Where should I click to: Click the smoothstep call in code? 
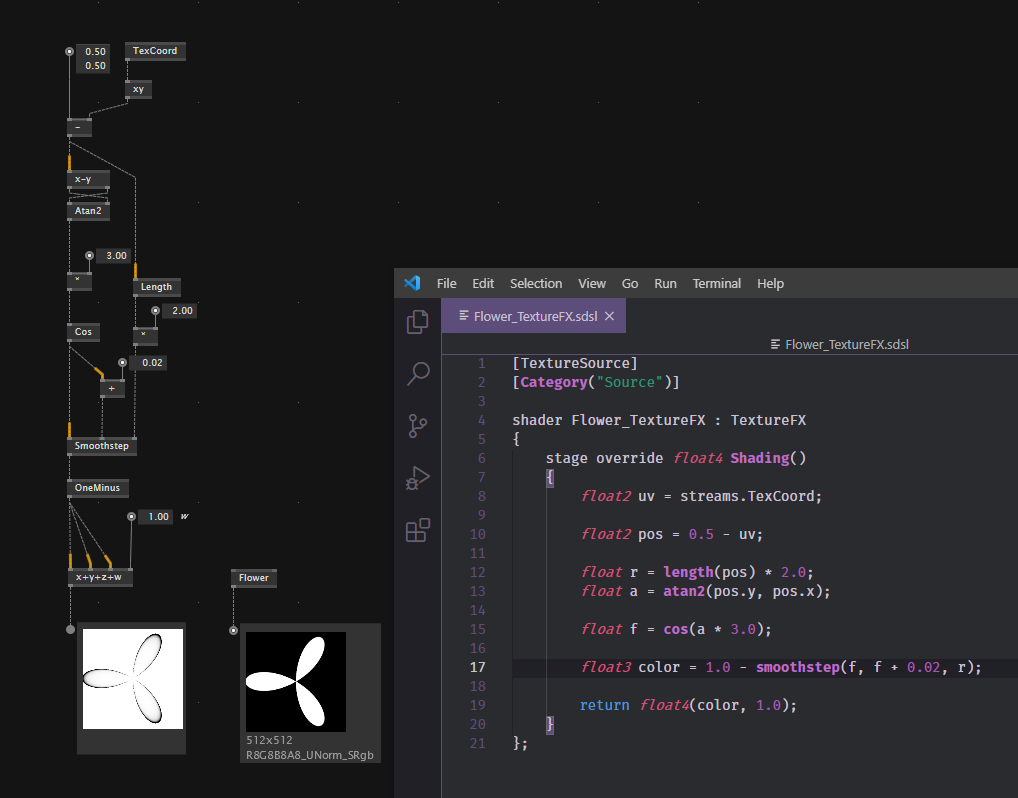coord(797,667)
